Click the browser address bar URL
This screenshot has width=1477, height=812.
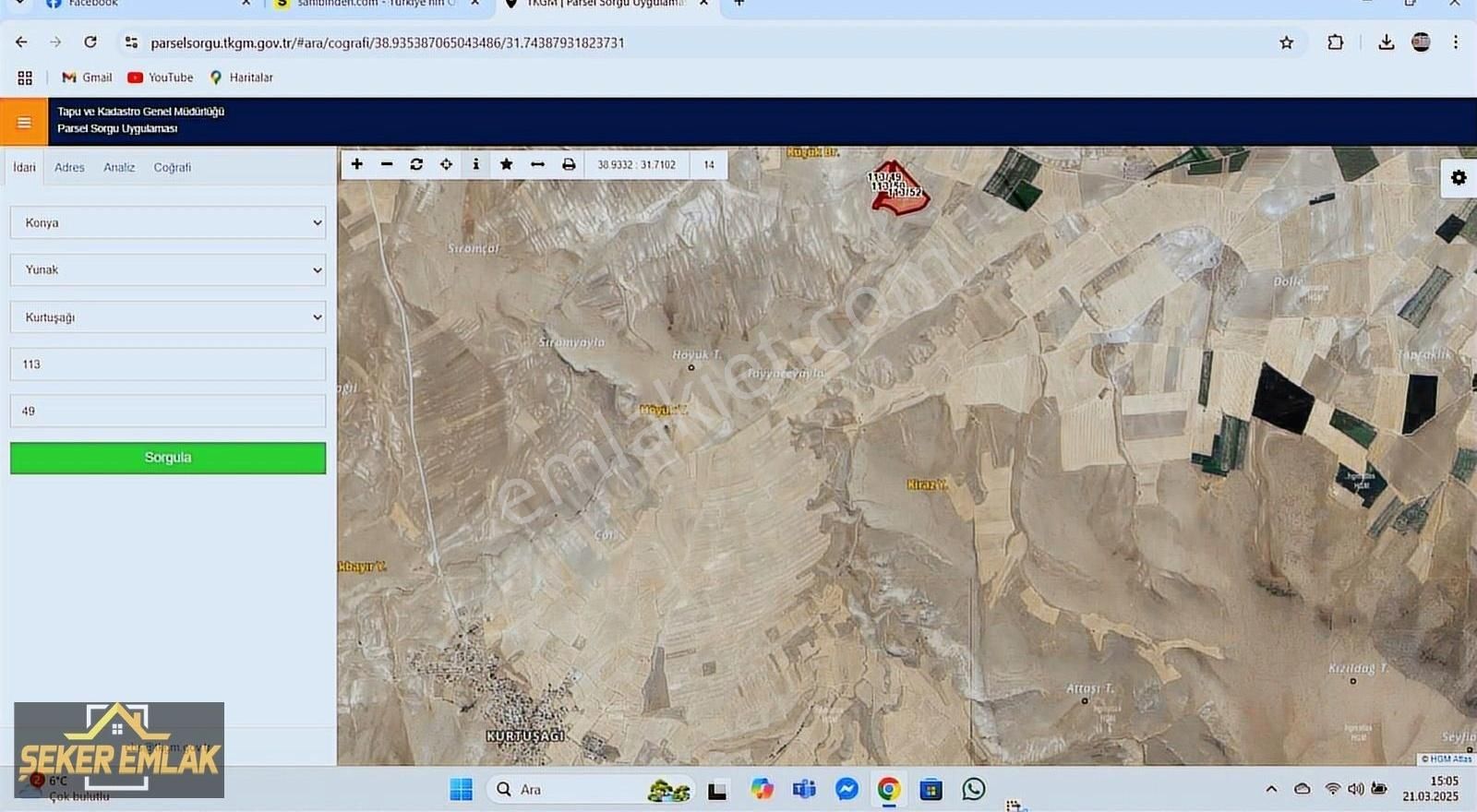(387, 42)
